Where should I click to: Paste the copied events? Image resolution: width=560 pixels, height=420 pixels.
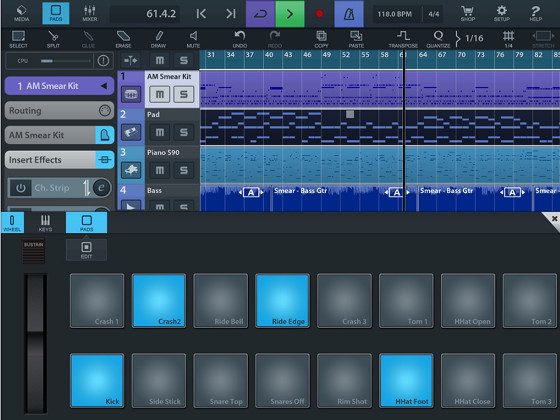pyautogui.click(x=356, y=39)
